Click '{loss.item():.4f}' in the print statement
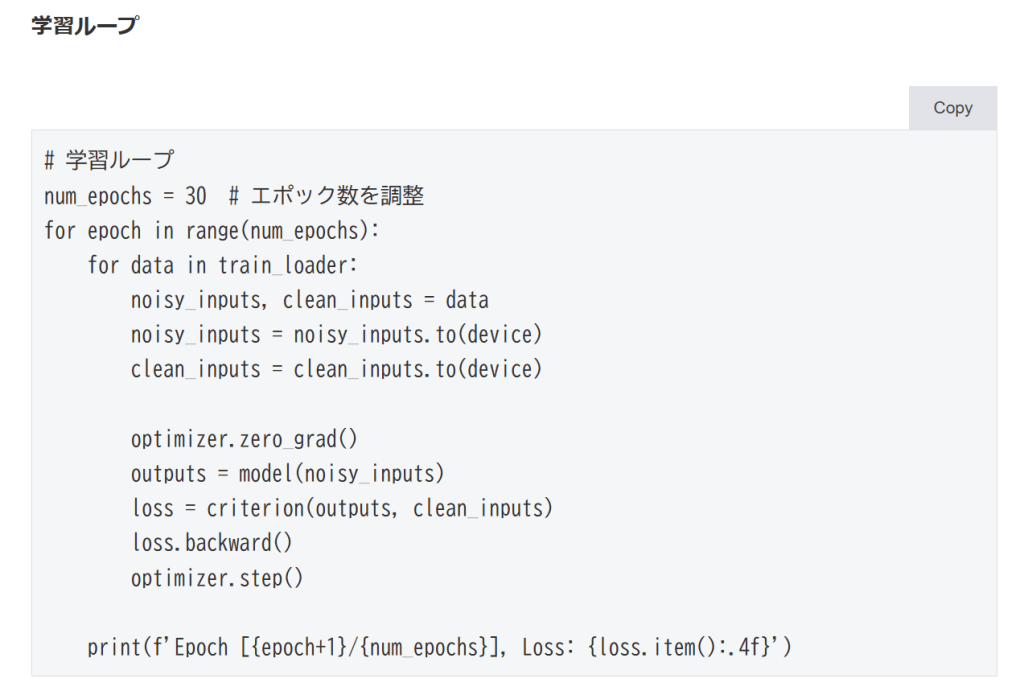 click(679, 647)
